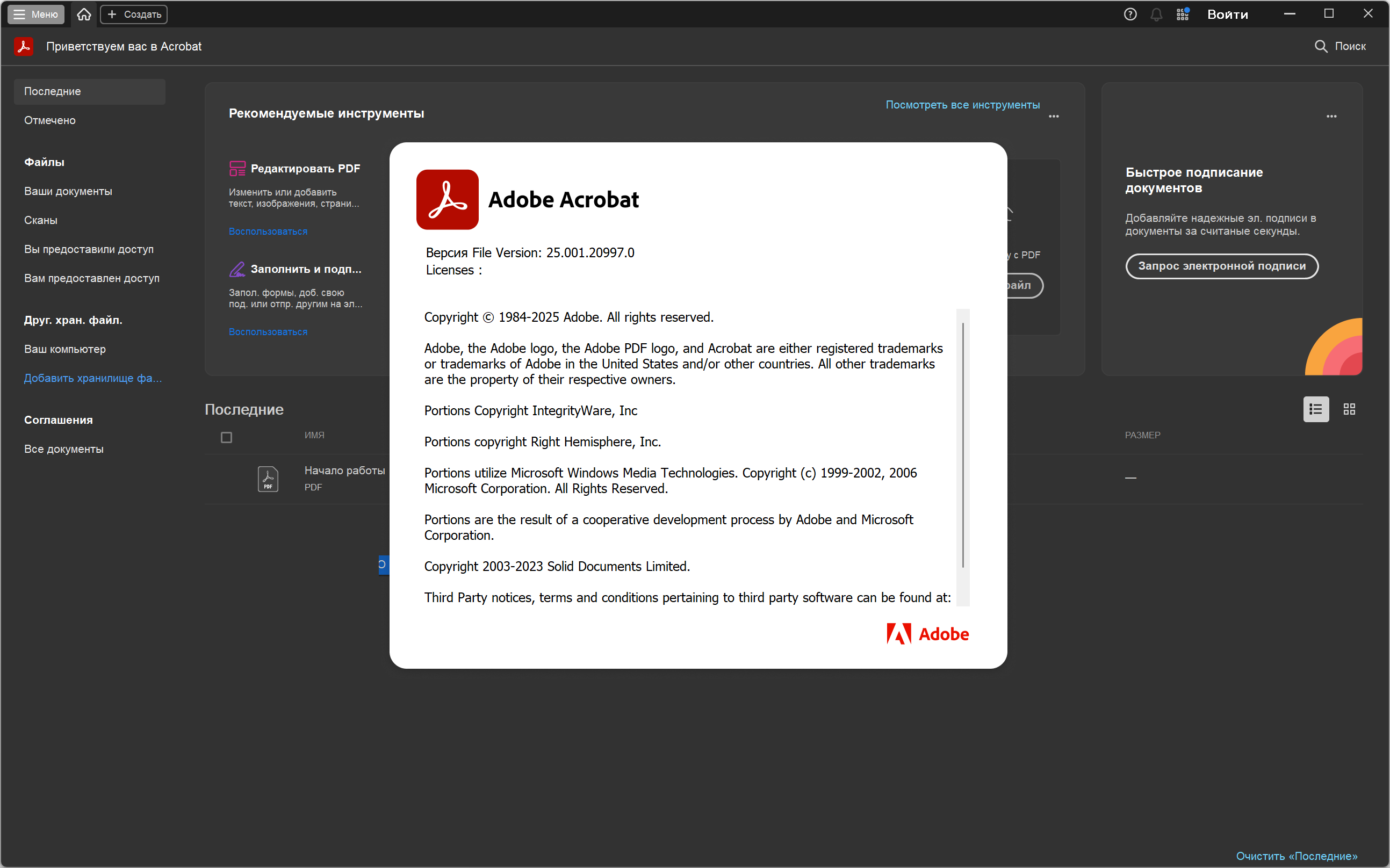The width and height of the screenshot is (1390, 868).
Task: Click the View all tools link
Action: click(962, 105)
